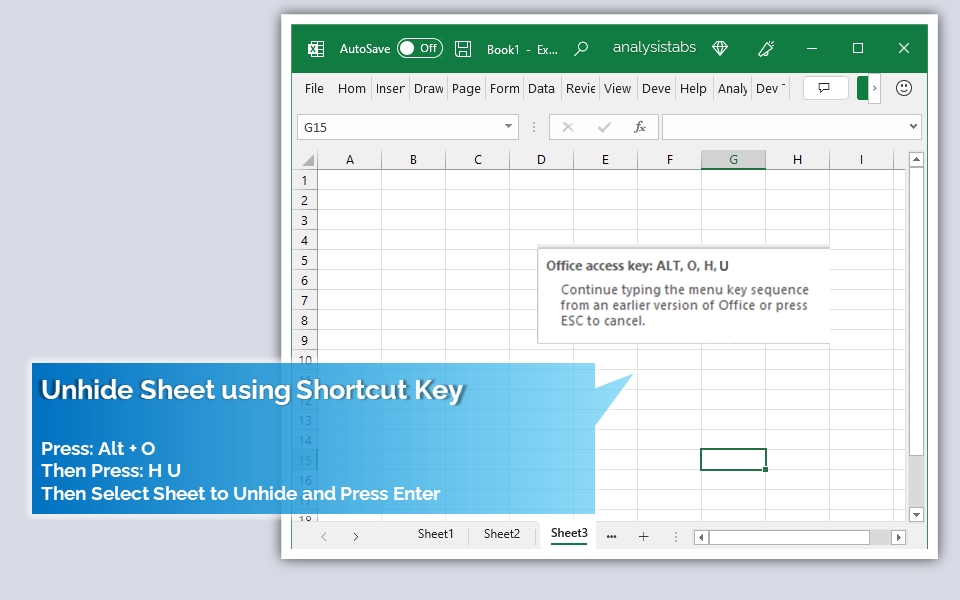Click the Search magnifier icon
The height and width of the screenshot is (600, 960).
[581, 48]
